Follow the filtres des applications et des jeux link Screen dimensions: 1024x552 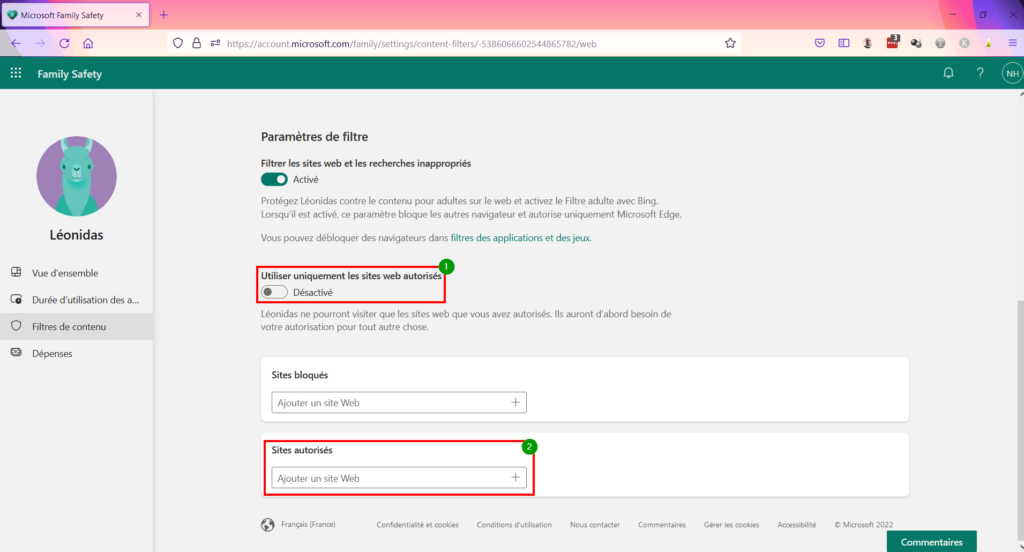520,238
